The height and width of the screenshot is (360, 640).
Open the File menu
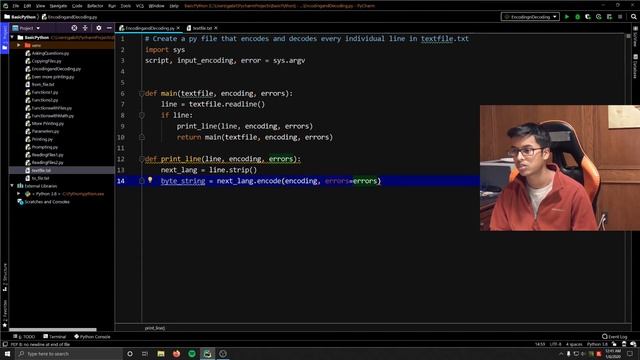(16, 6)
